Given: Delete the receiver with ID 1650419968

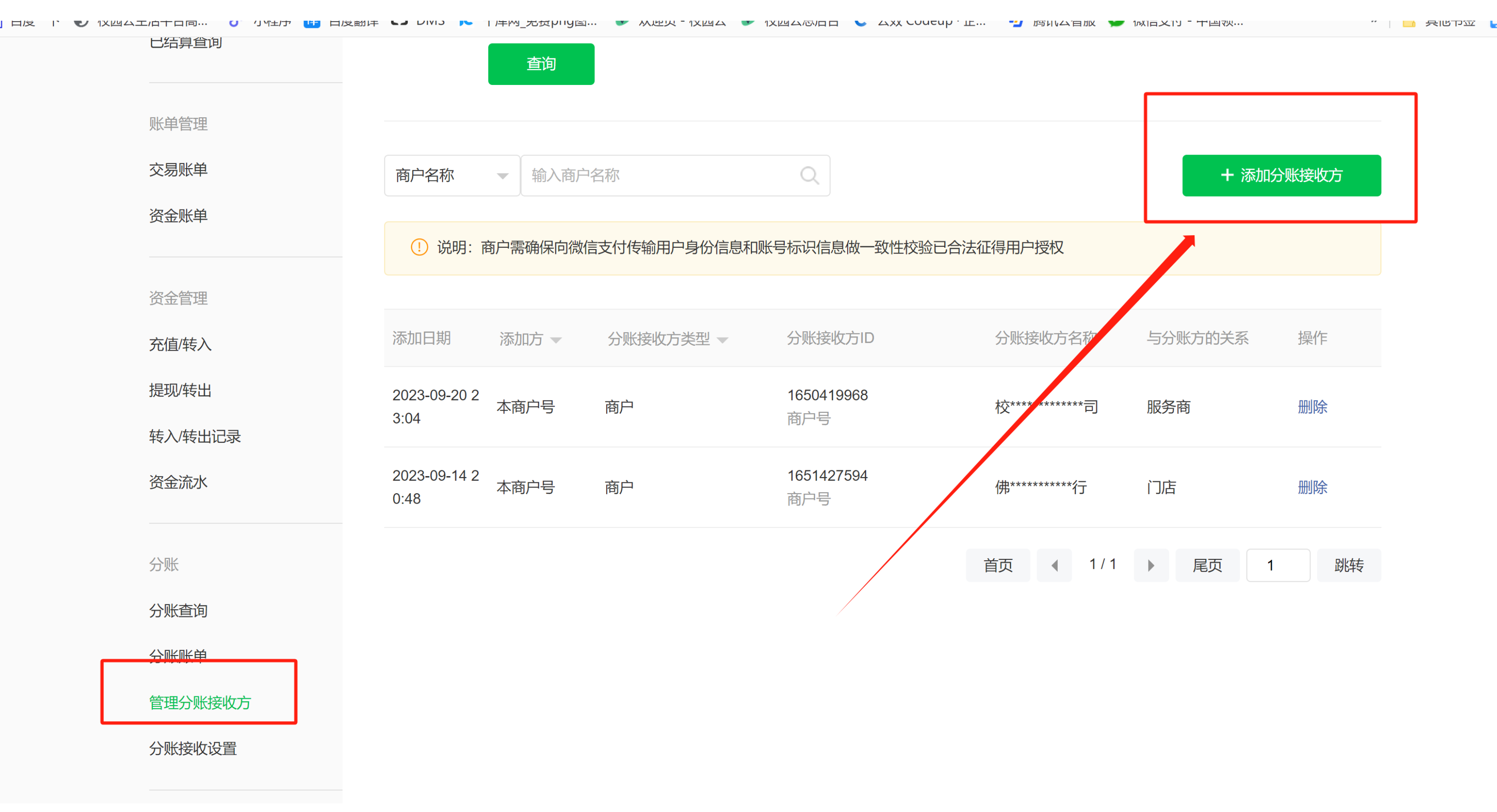Looking at the screenshot, I should 1312,407.
